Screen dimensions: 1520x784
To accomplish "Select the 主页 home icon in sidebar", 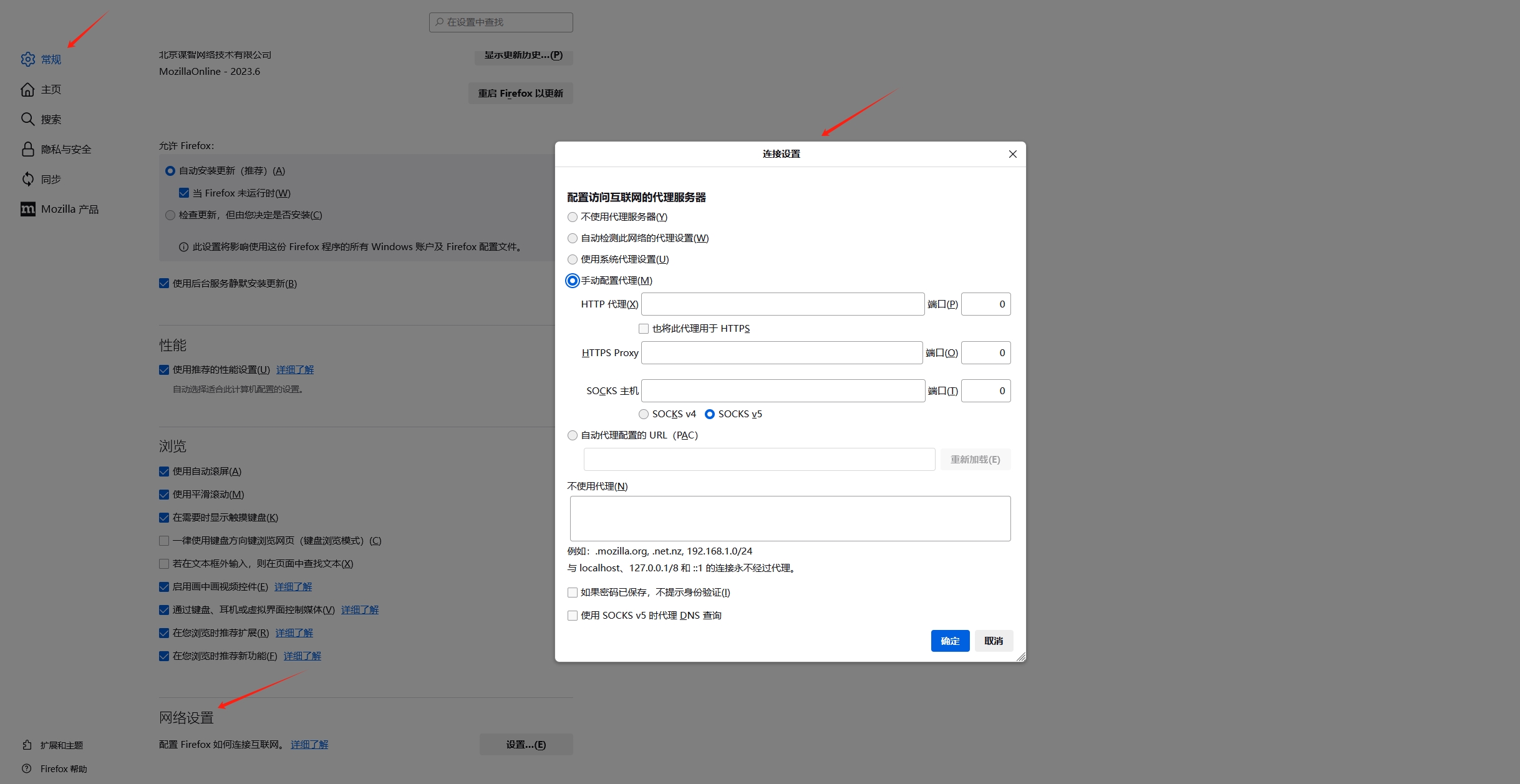I will (28, 89).
